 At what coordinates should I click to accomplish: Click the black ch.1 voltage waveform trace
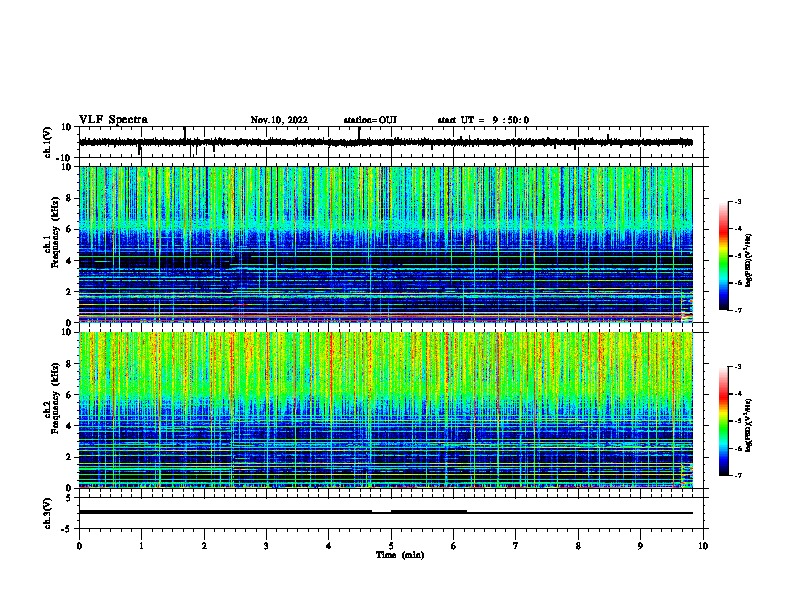click(385, 142)
